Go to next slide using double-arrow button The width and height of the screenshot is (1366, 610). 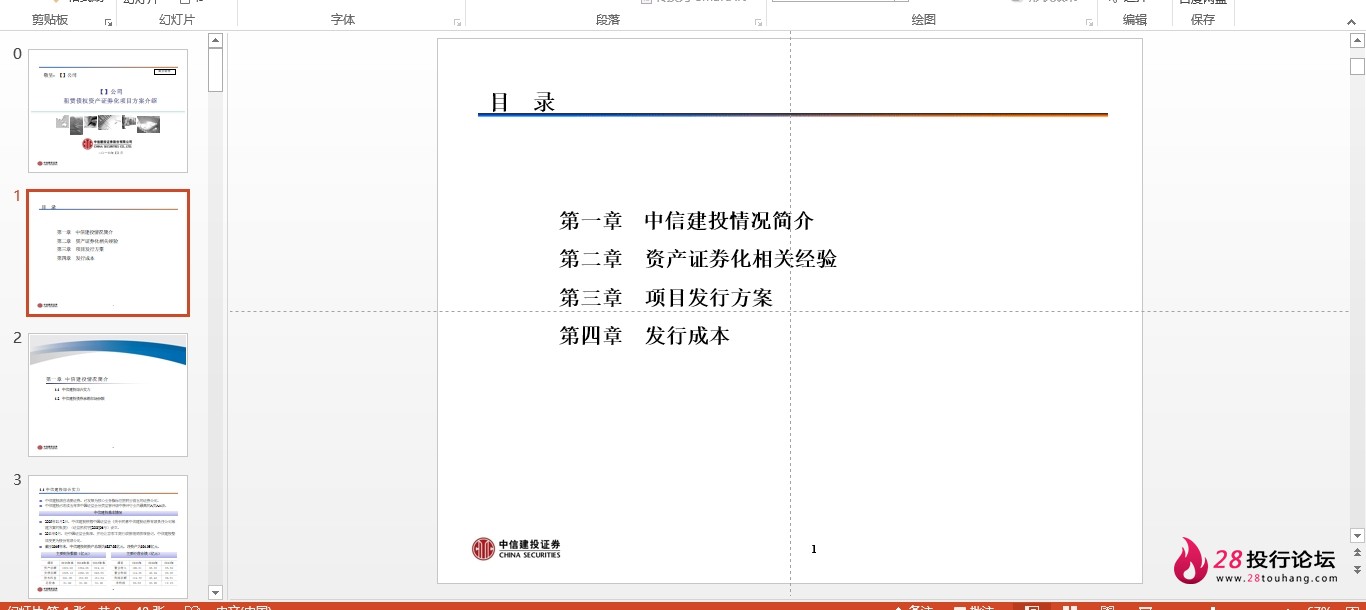[x=1357, y=569]
